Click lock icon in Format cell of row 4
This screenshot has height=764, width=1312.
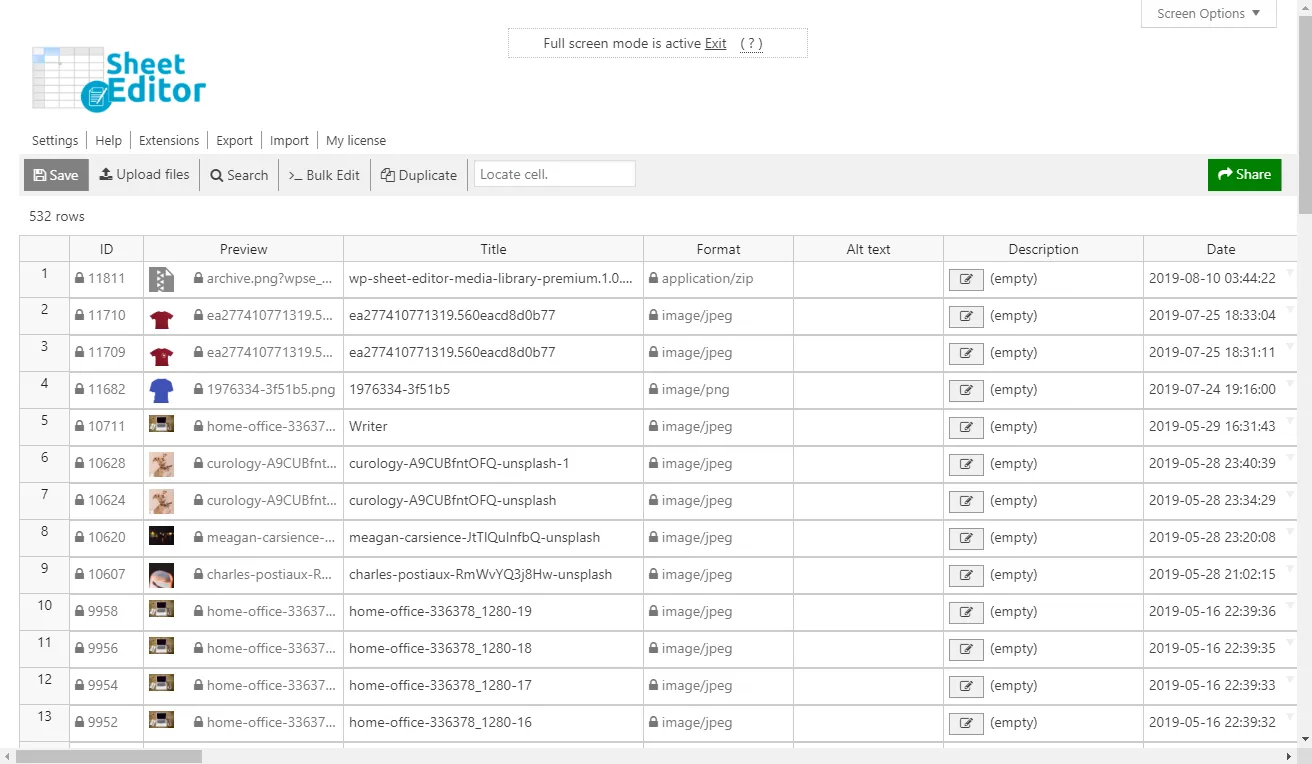[653, 390]
